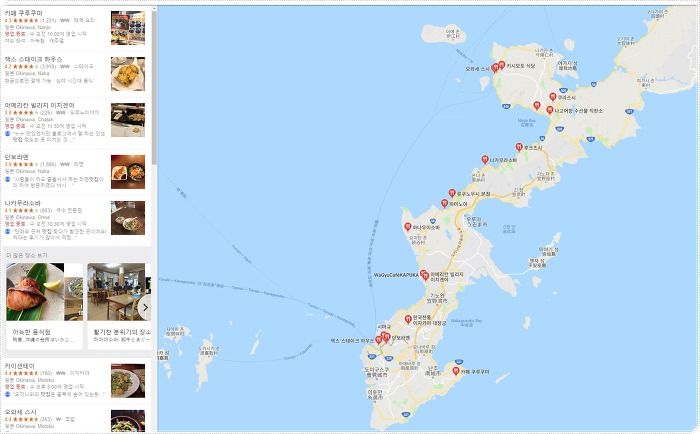
Task: Open the 단보라멘 listing in results
Action: click(75, 172)
